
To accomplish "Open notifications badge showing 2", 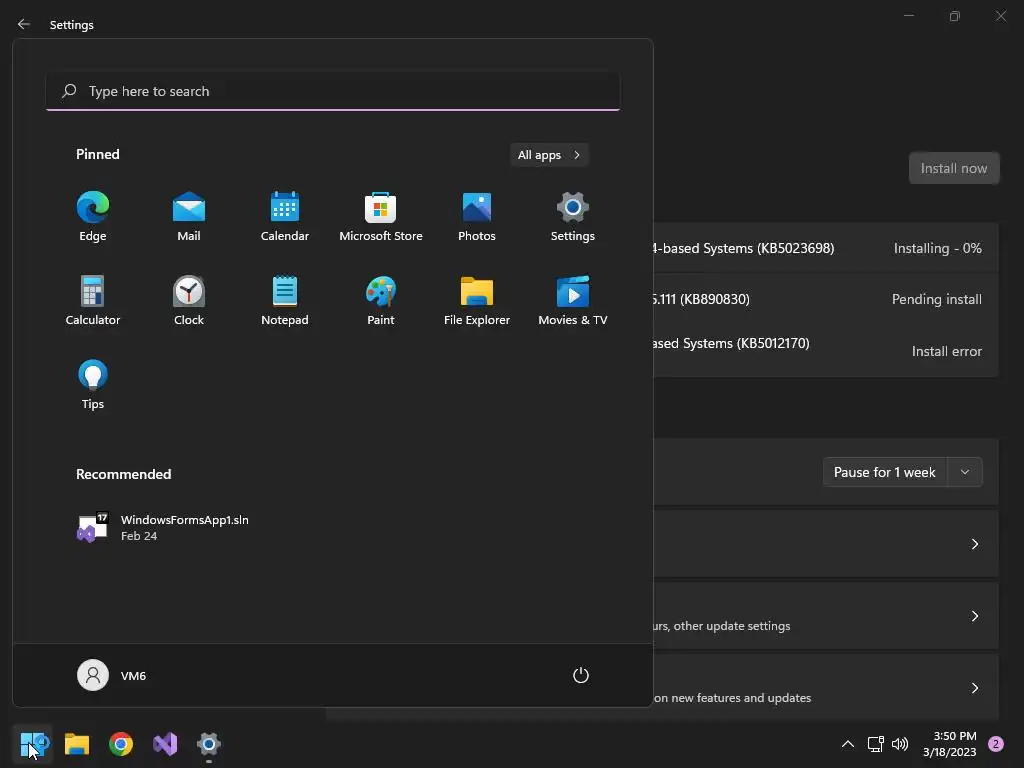I will point(996,744).
